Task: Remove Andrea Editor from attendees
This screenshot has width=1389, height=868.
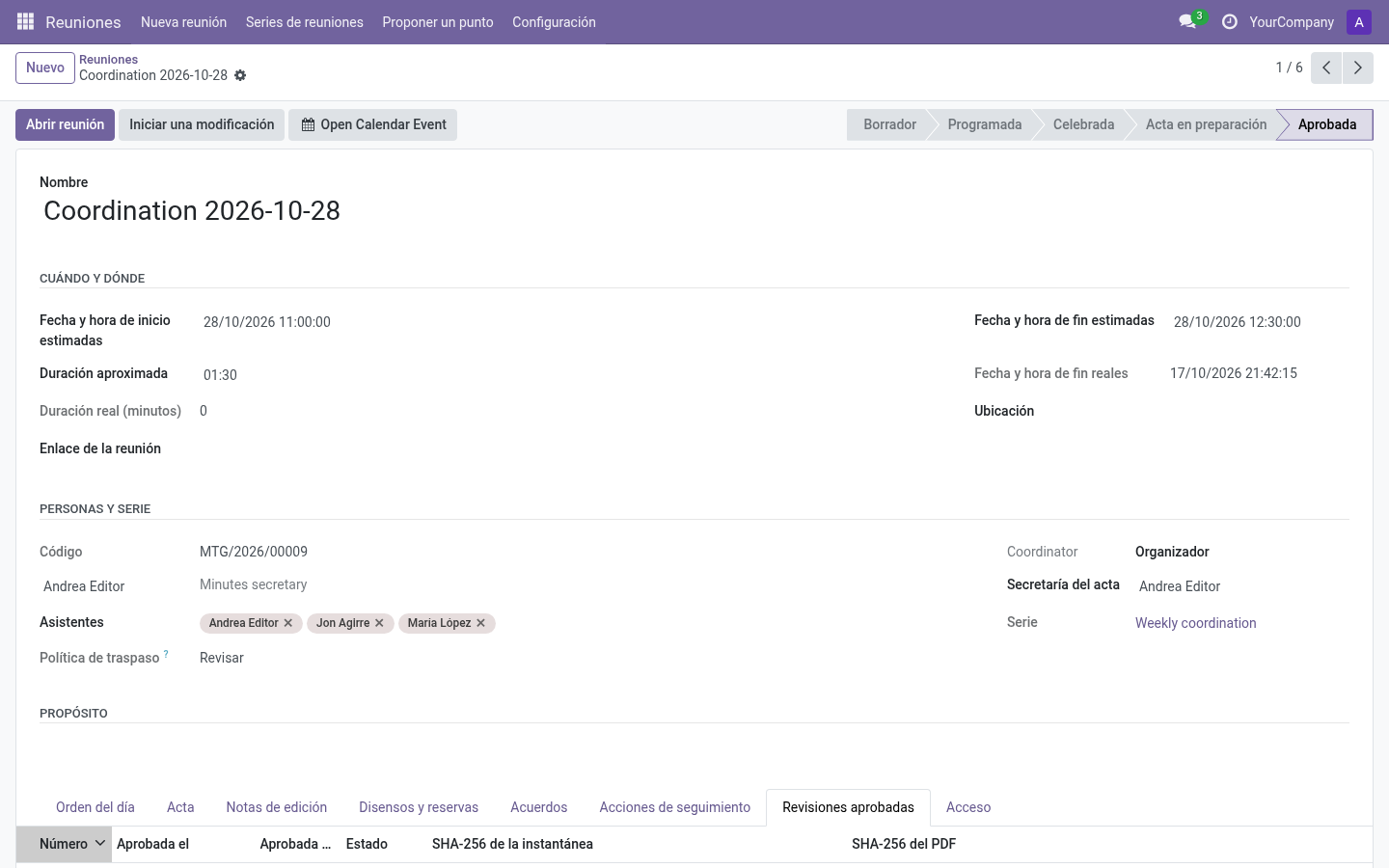Action: click(x=287, y=623)
